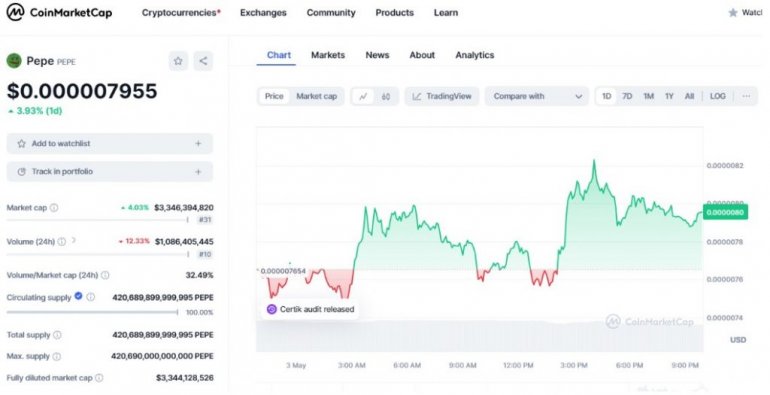Screen dimensions: 770x395
Task: Expand the Volume (24h) chevron
Action: coord(74,241)
